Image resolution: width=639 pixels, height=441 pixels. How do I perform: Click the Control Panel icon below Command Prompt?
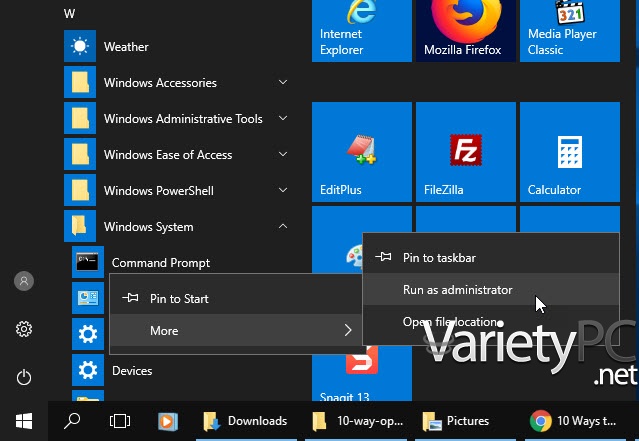point(88,298)
